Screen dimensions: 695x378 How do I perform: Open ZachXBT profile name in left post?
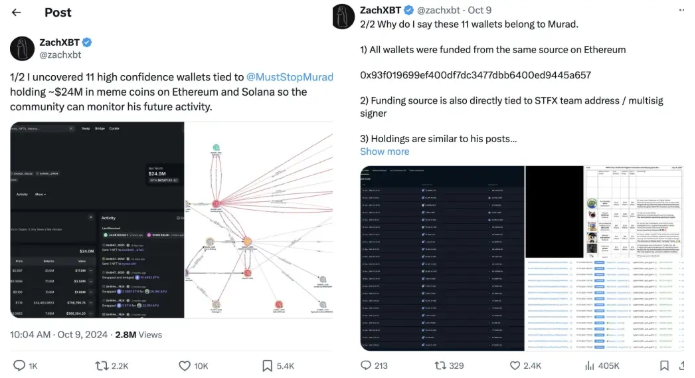(59, 43)
